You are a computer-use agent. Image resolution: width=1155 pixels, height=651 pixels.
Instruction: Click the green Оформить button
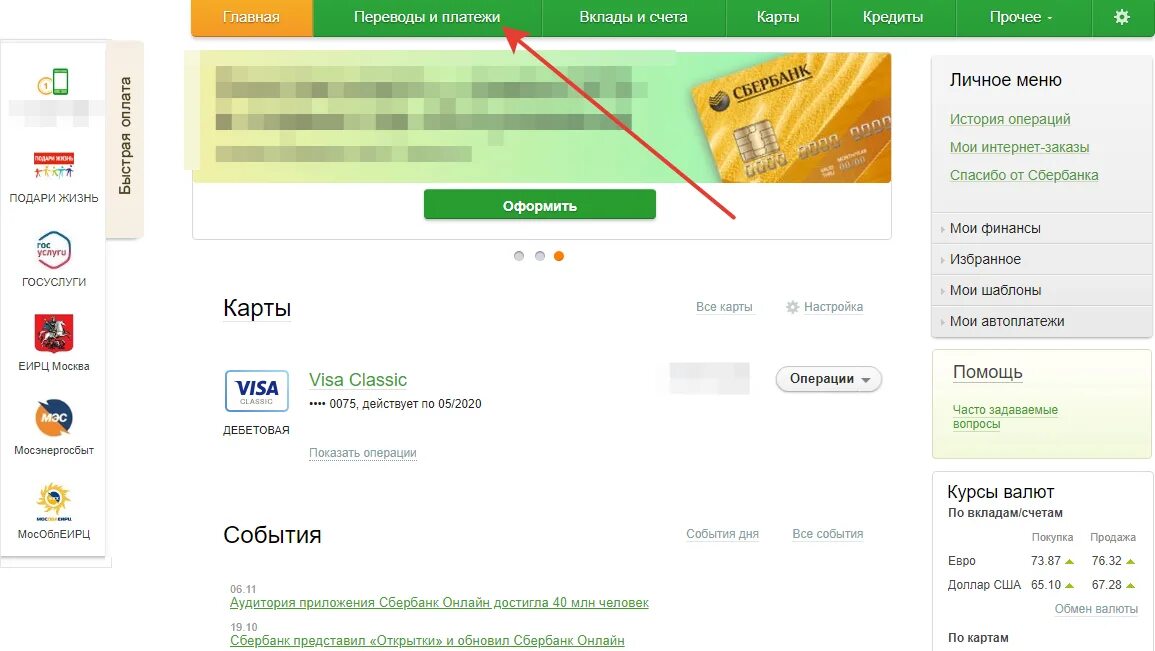[539, 205]
